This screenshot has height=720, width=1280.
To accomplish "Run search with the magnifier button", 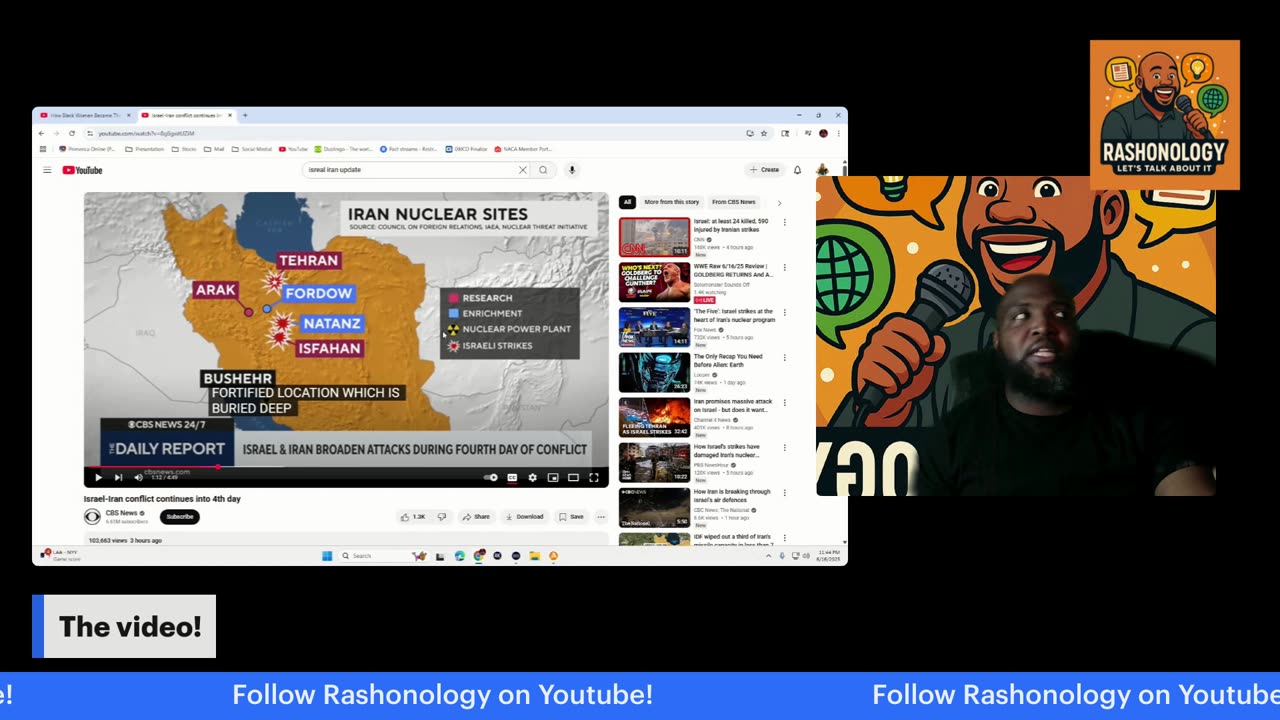I will pyautogui.click(x=543, y=170).
